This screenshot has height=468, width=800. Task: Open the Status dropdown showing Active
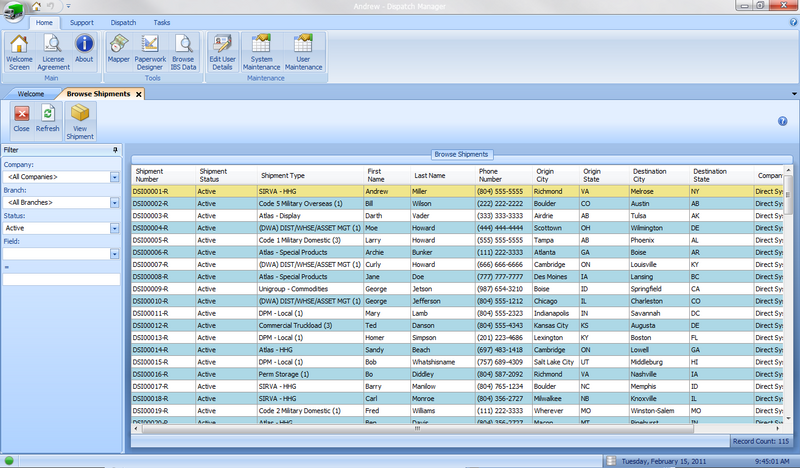116,228
